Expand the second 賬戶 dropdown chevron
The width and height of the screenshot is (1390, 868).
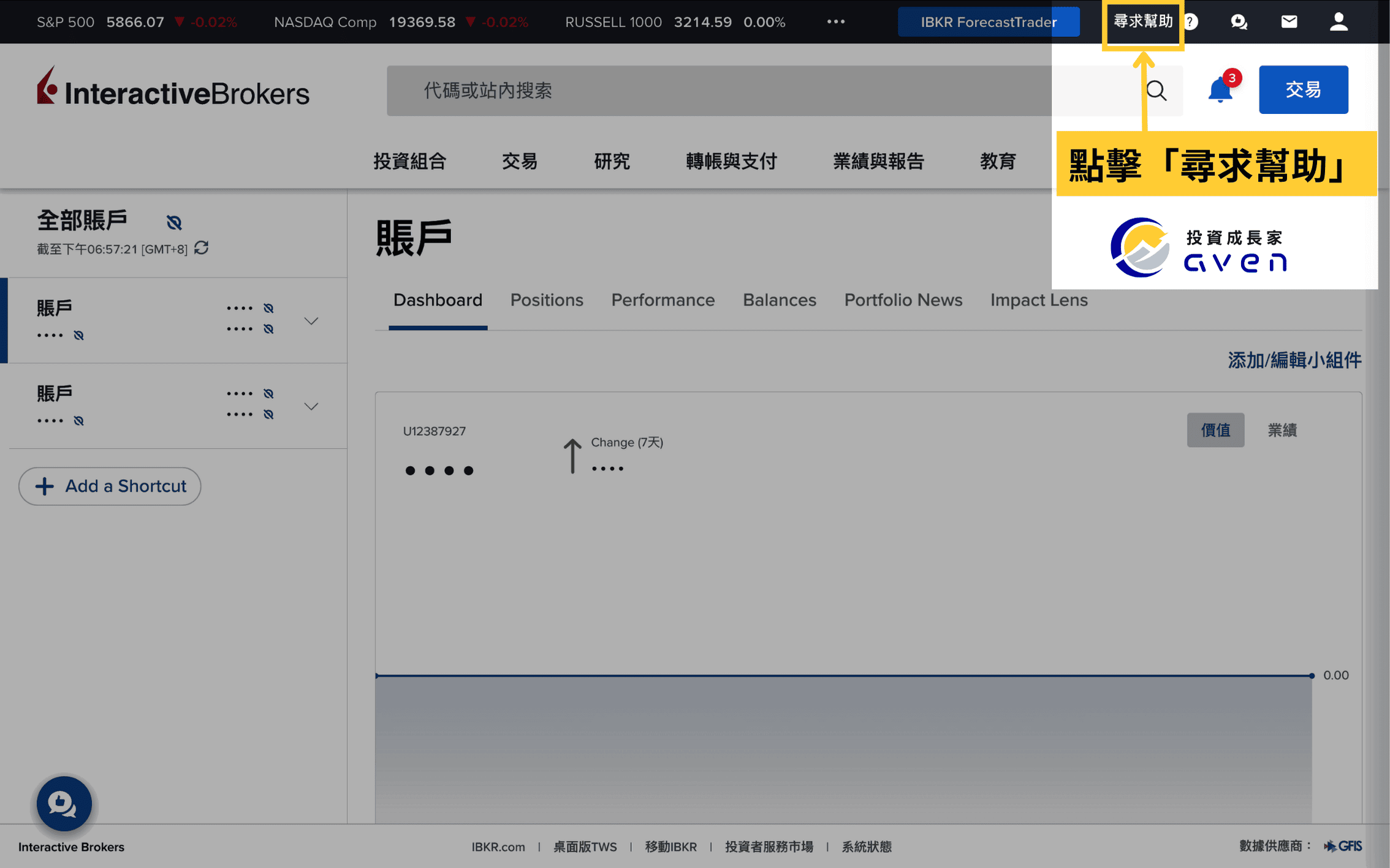311,405
